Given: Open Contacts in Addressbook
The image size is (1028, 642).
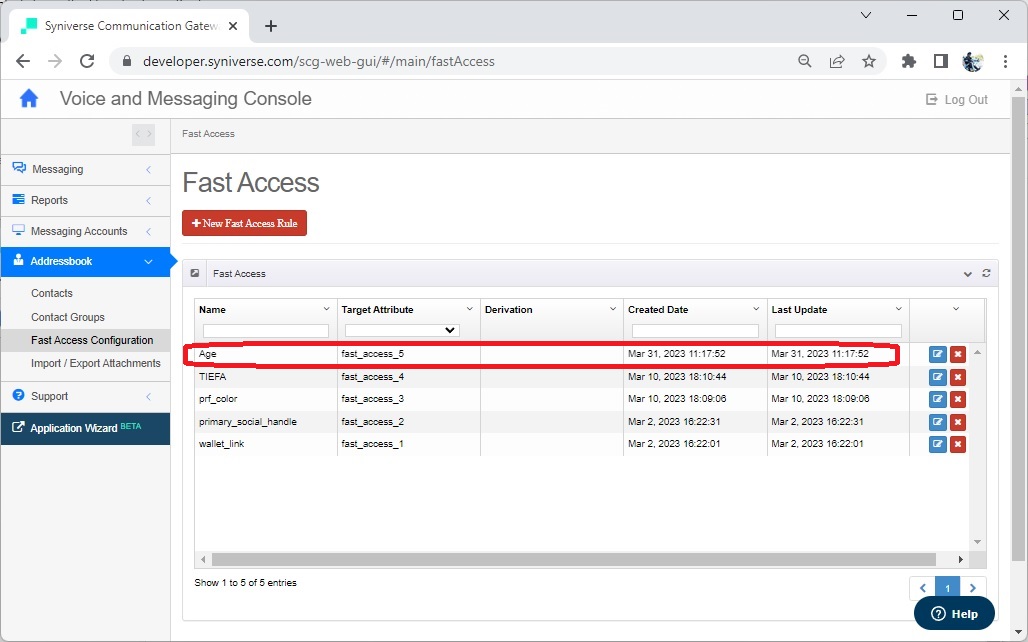Looking at the screenshot, I should (x=52, y=293).
